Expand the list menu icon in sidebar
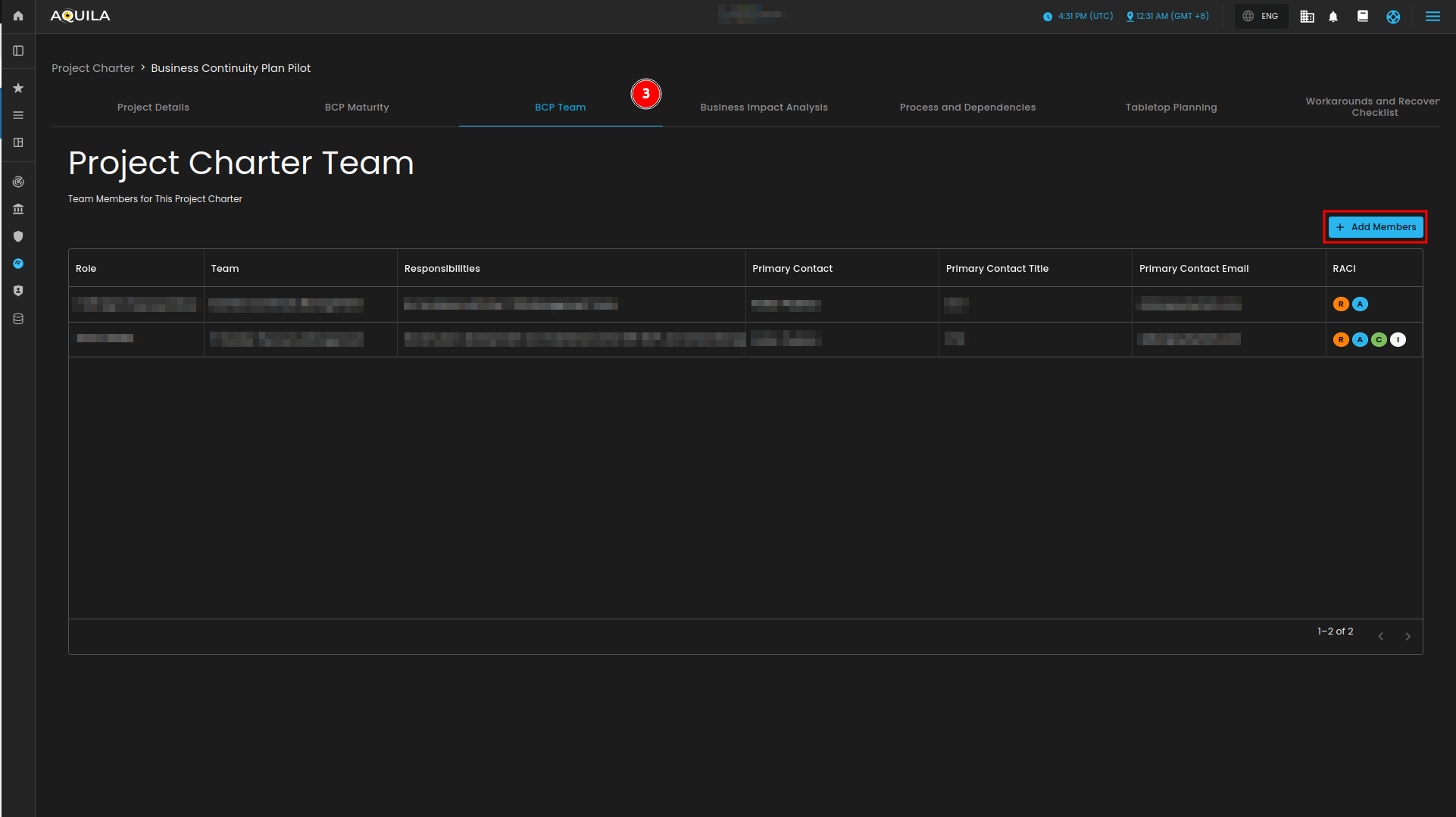 [x=18, y=115]
